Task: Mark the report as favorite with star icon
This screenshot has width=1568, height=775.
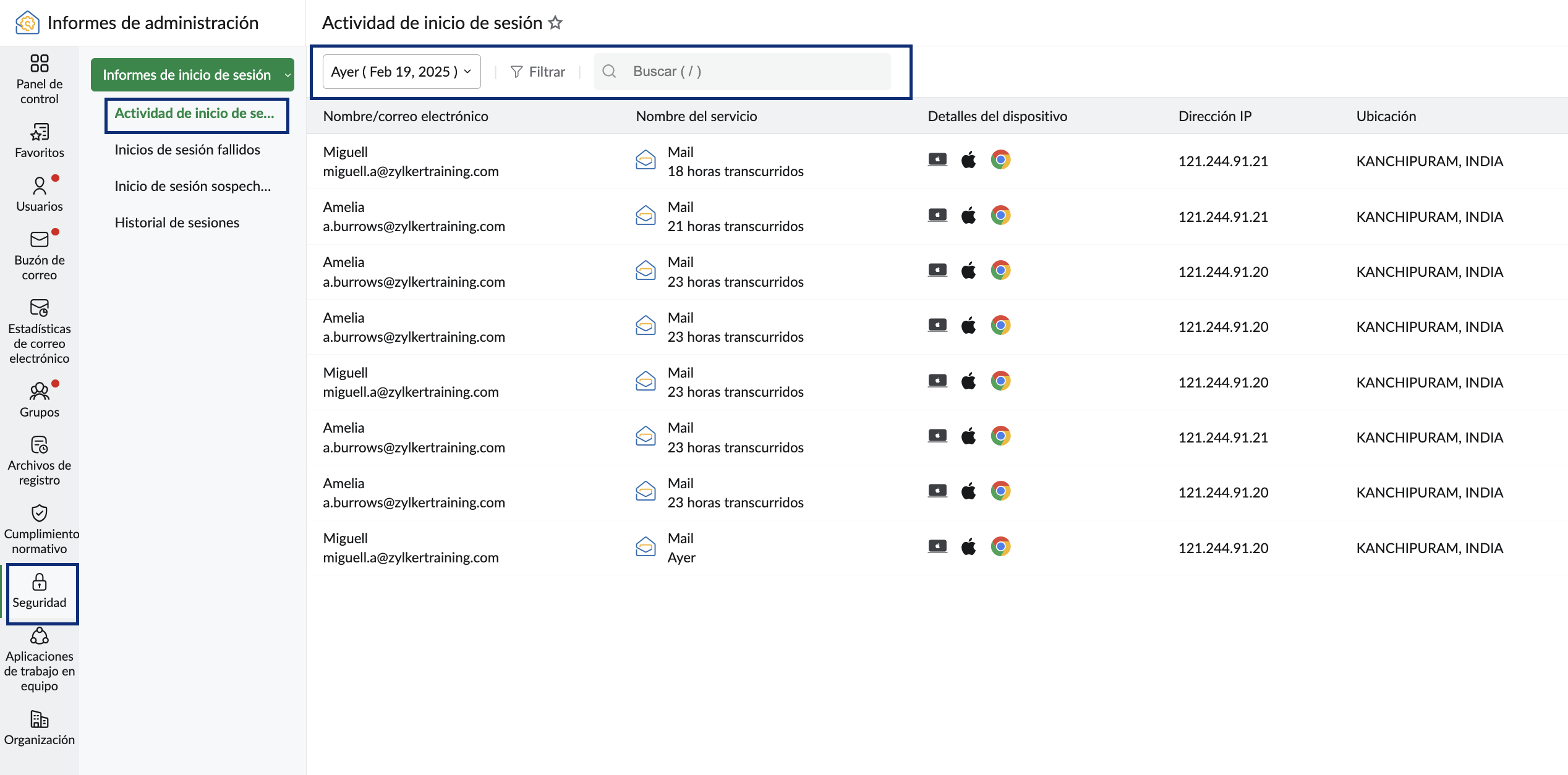Action: (x=555, y=23)
